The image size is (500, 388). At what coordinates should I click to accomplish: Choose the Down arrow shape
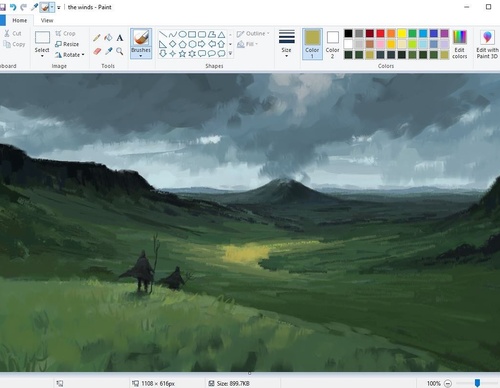(163, 54)
